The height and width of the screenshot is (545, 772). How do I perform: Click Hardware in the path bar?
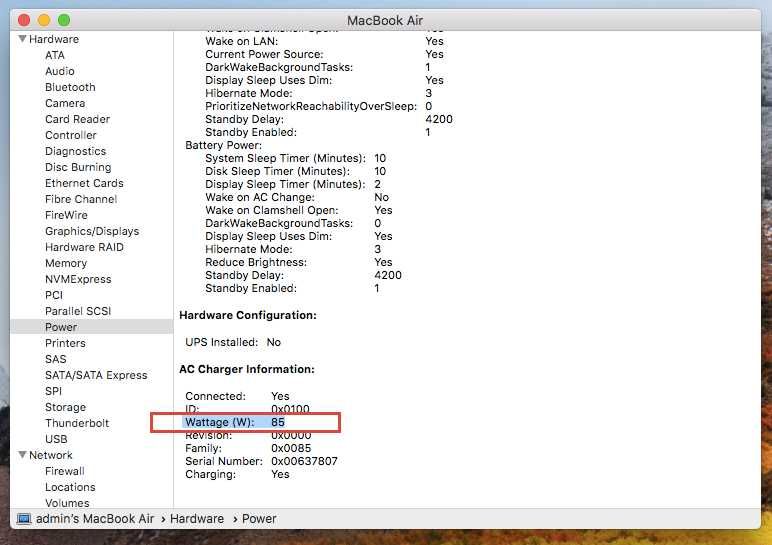(x=196, y=518)
